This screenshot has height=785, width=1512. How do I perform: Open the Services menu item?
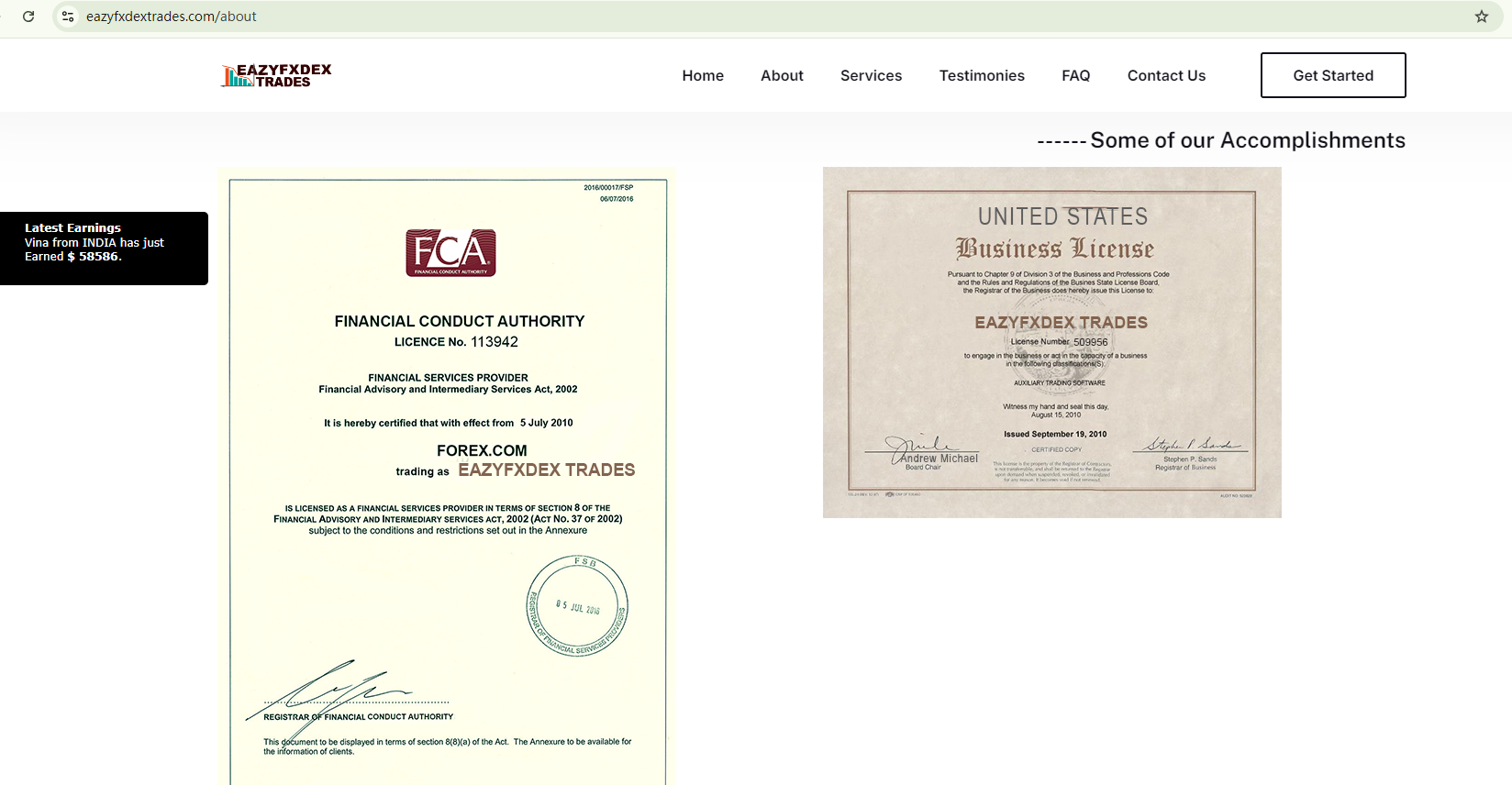click(871, 75)
